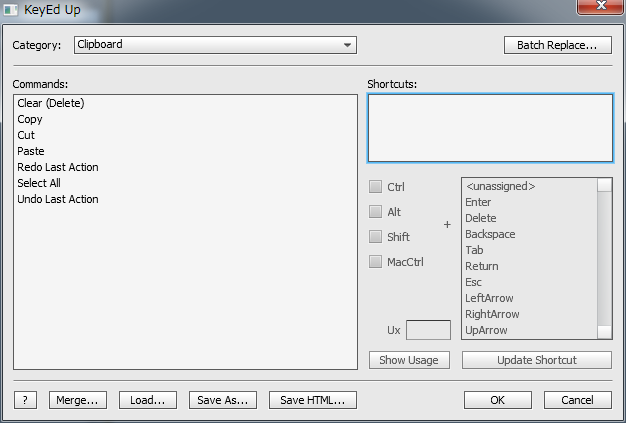The height and width of the screenshot is (423, 626).
Task: Toggle the Alt modifier checkbox
Action: click(x=375, y=212)
